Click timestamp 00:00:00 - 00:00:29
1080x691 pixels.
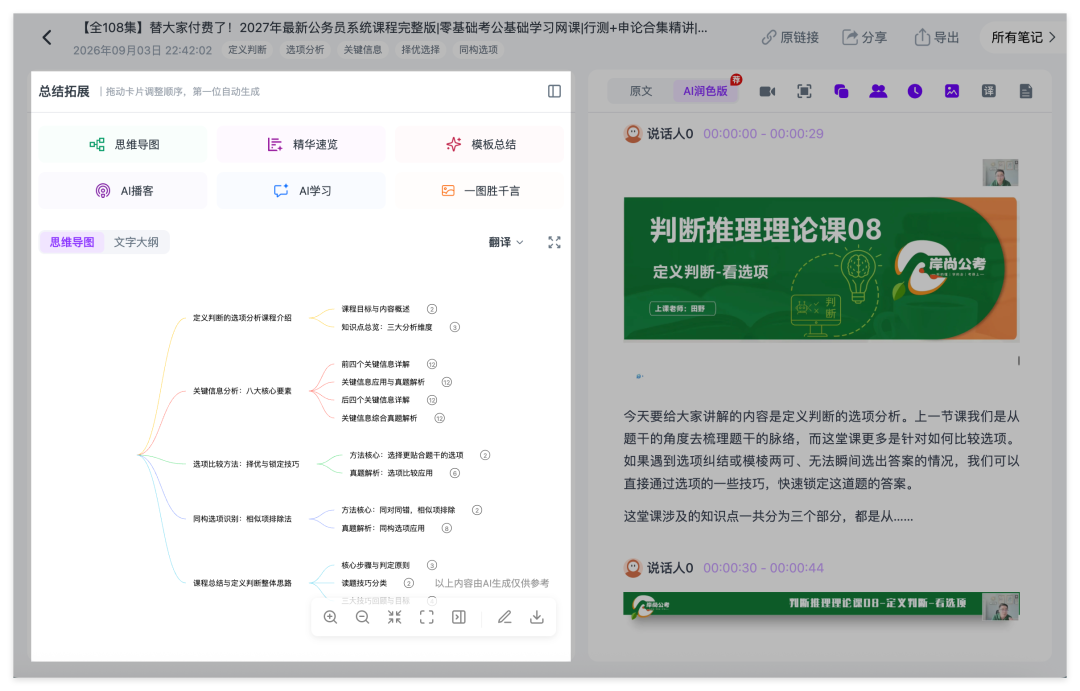click(x=763, y=134)
